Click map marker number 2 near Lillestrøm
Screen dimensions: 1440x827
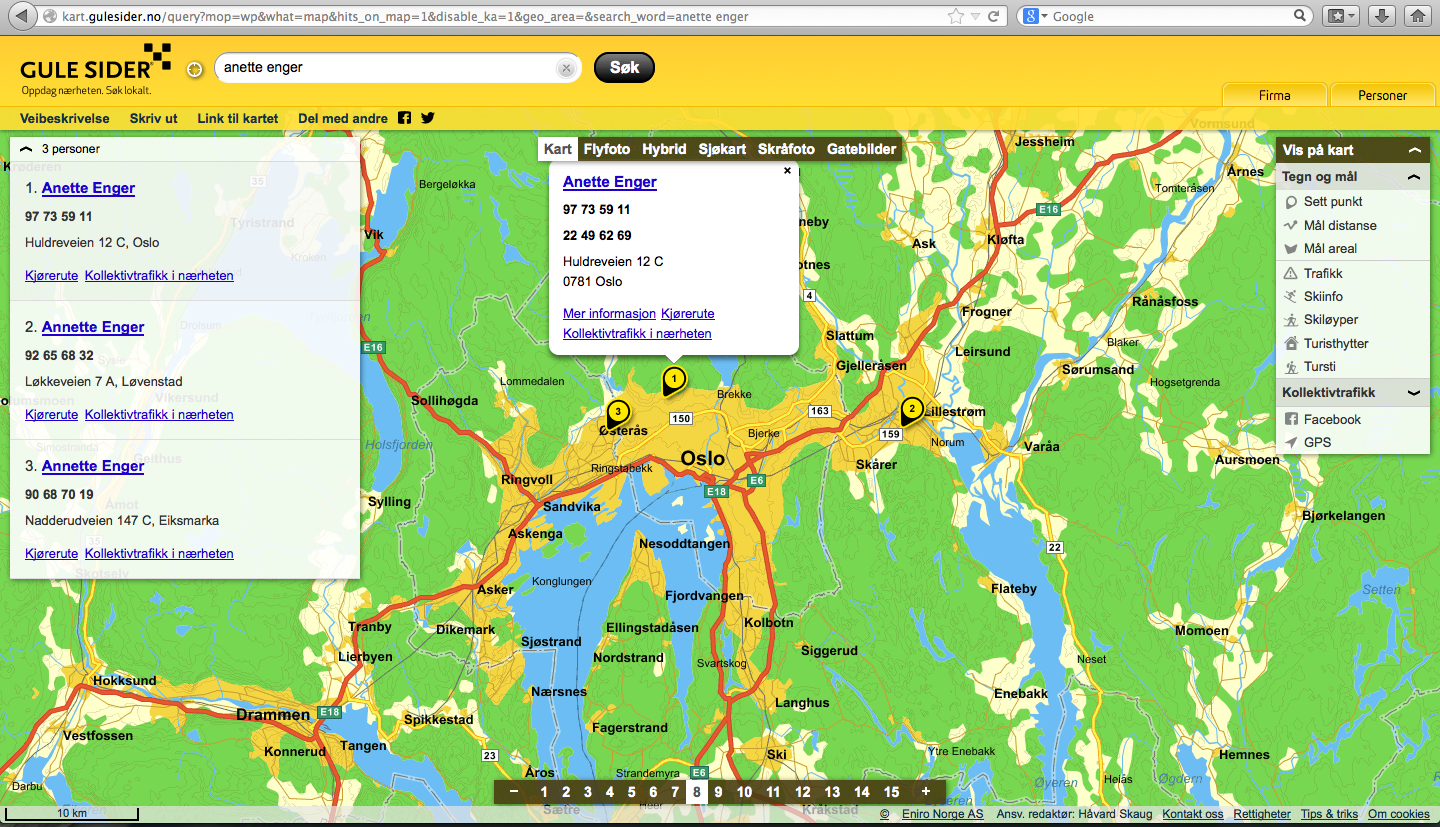click(911, 410)
